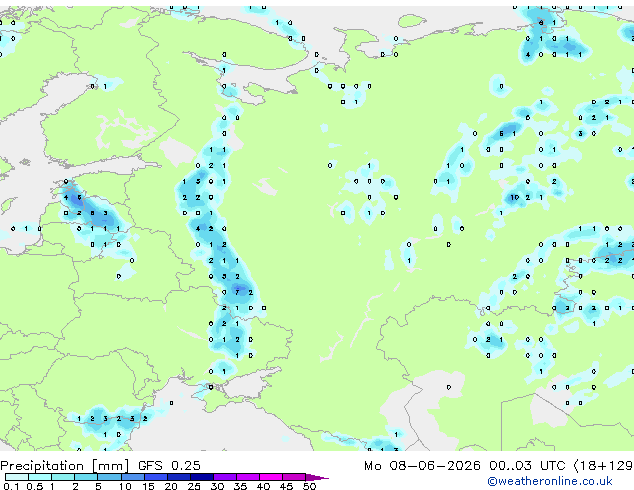The height and width of the screenshot is (490, 634).
Task: Click the 5–10 mm legend color box
Action: pos(109,477)
